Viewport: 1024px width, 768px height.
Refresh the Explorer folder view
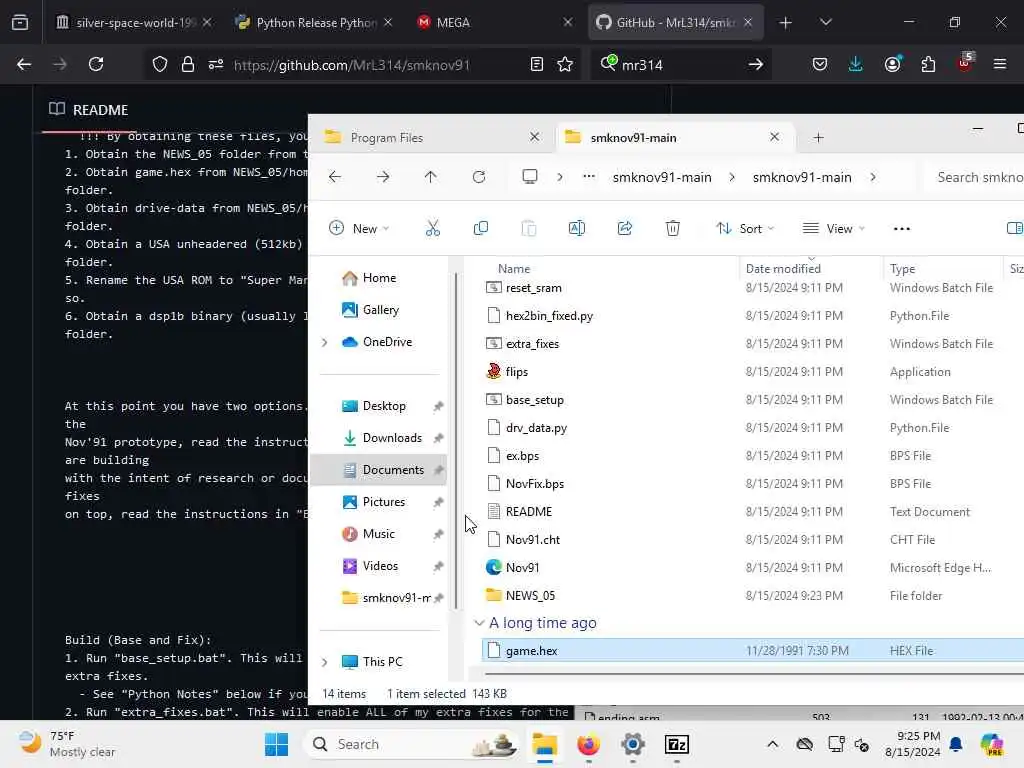(x=479, y=177)
